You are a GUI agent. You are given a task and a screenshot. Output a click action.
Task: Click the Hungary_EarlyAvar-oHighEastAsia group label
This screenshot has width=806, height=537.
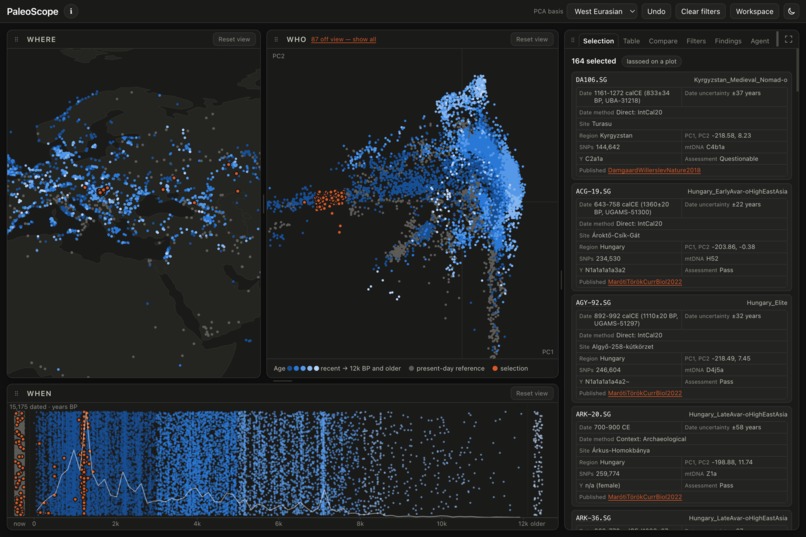coord(737,191)
